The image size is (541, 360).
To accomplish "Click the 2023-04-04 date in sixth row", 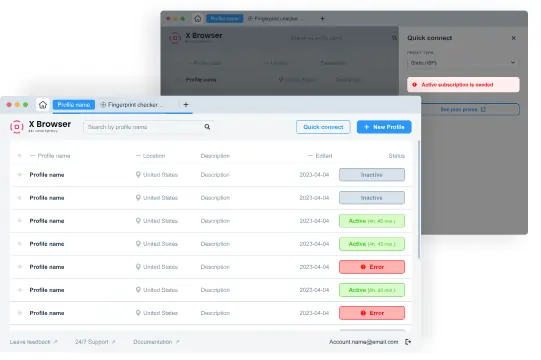I will click(314, 290).
